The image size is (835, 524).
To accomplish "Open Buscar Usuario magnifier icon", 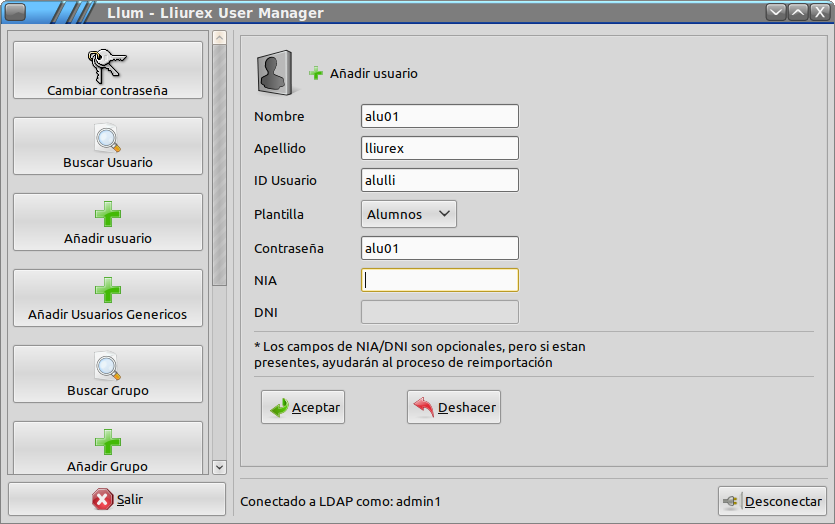I will pos(107,138).
